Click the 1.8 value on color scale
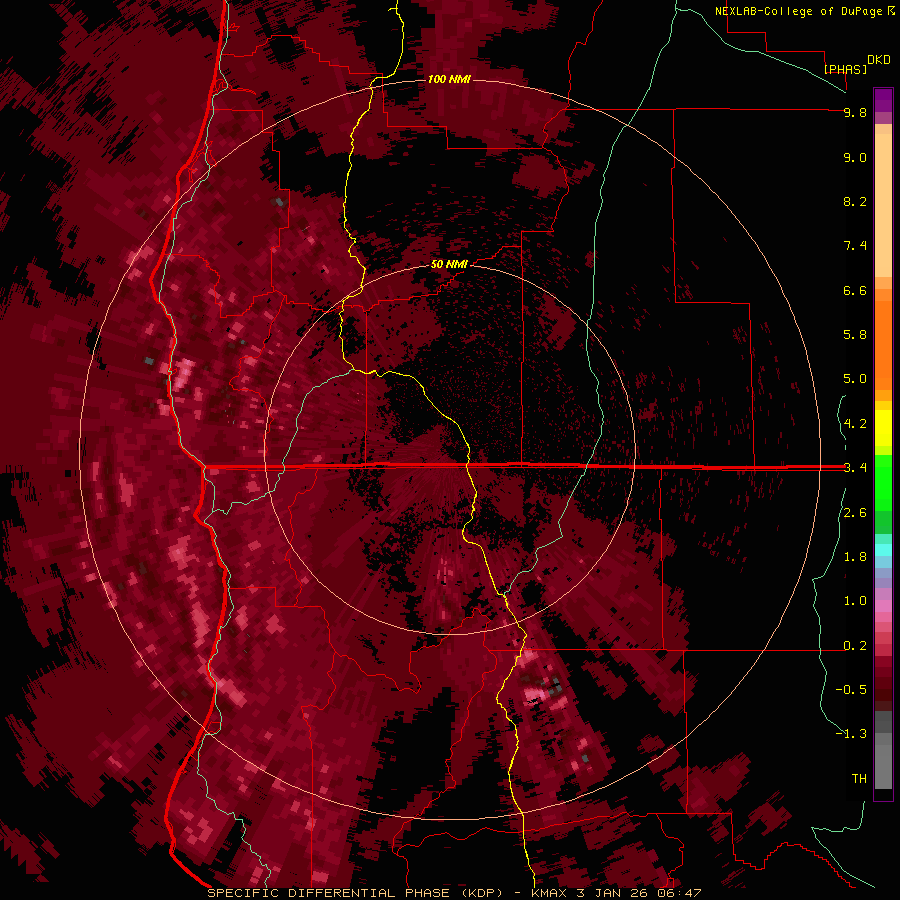Viewport: 900px width, 900px height. pyautogui.click(x=855, y=557)
